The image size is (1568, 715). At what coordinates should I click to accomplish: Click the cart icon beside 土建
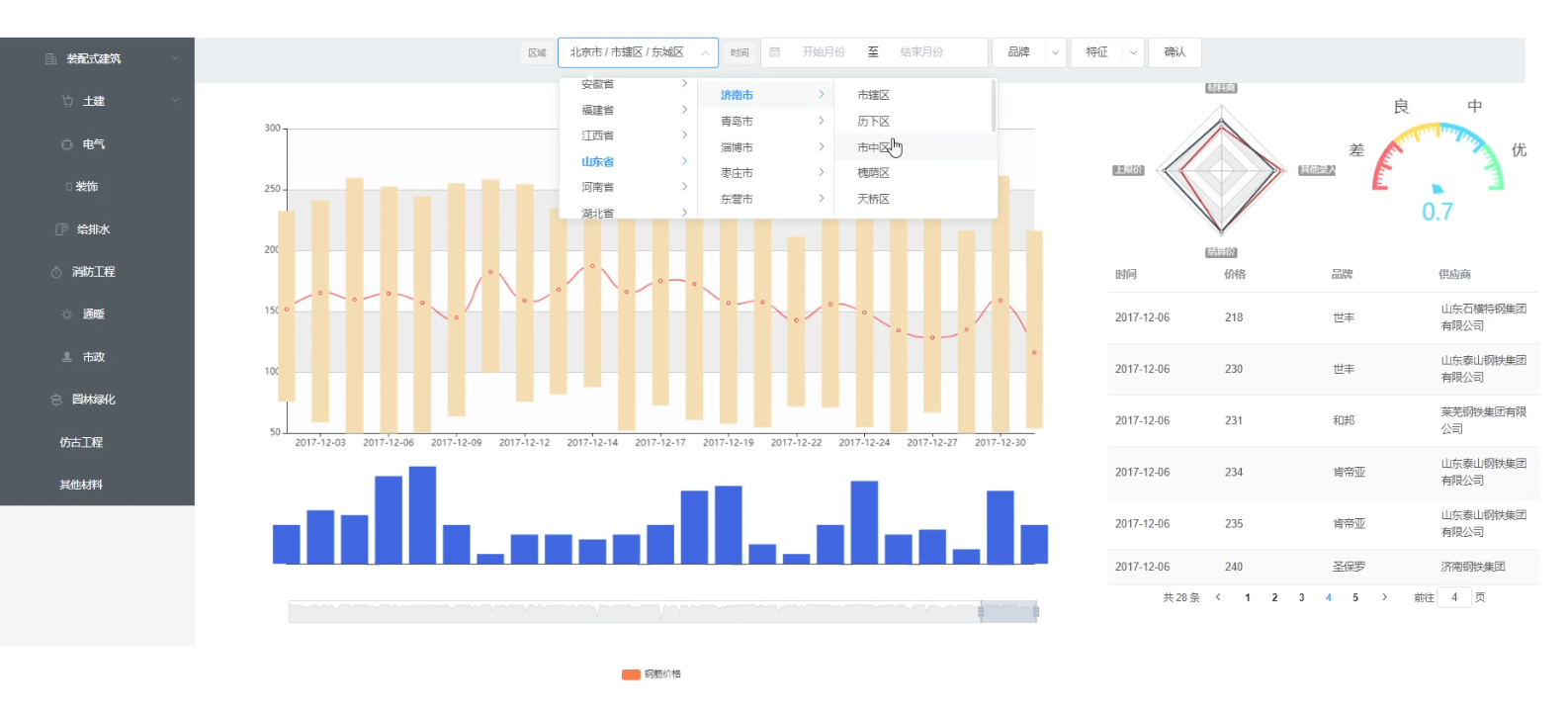[x=67, y=101]
